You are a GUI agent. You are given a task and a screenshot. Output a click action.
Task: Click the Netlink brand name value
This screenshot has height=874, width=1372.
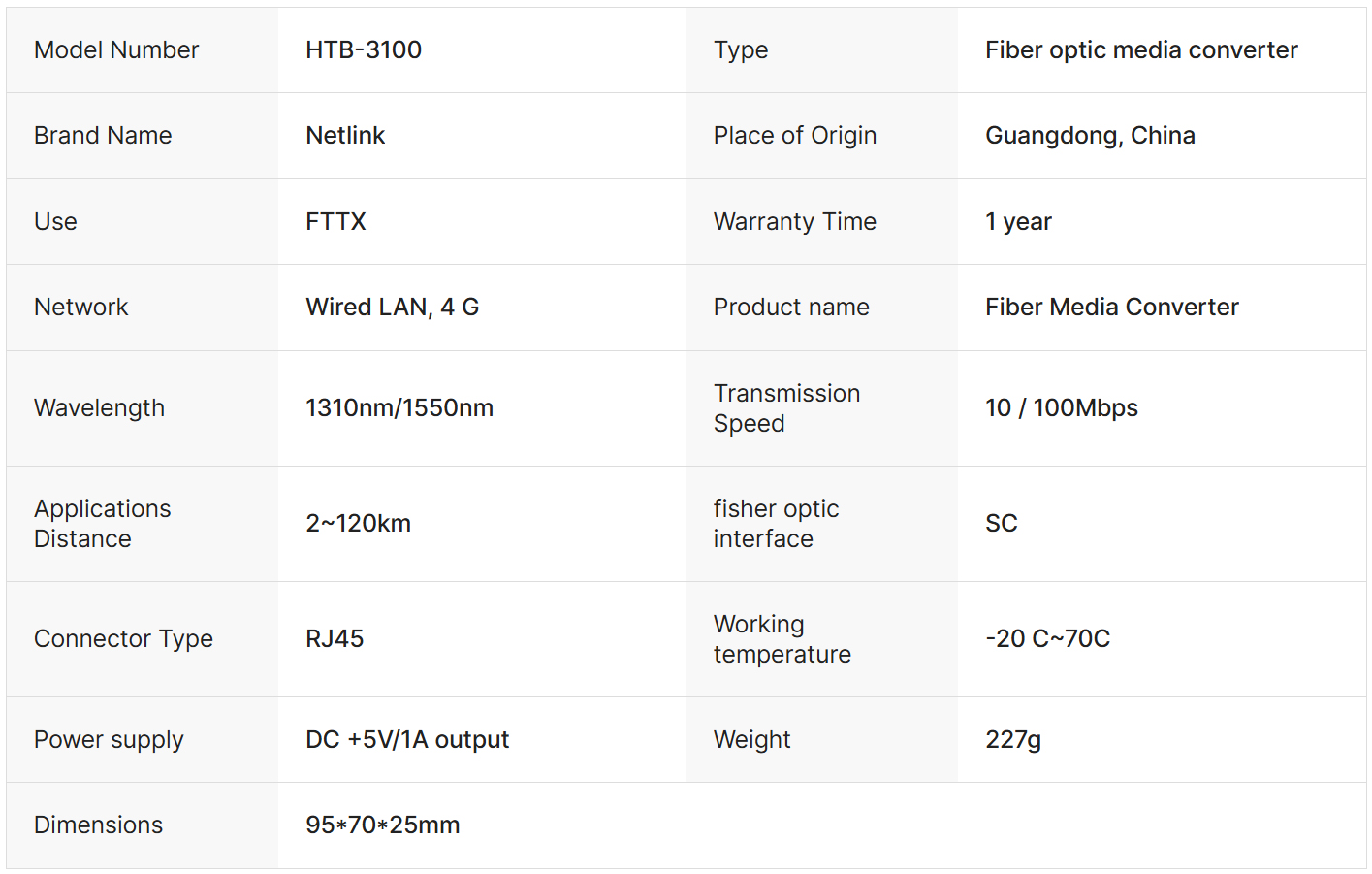(x=345, y=136)
